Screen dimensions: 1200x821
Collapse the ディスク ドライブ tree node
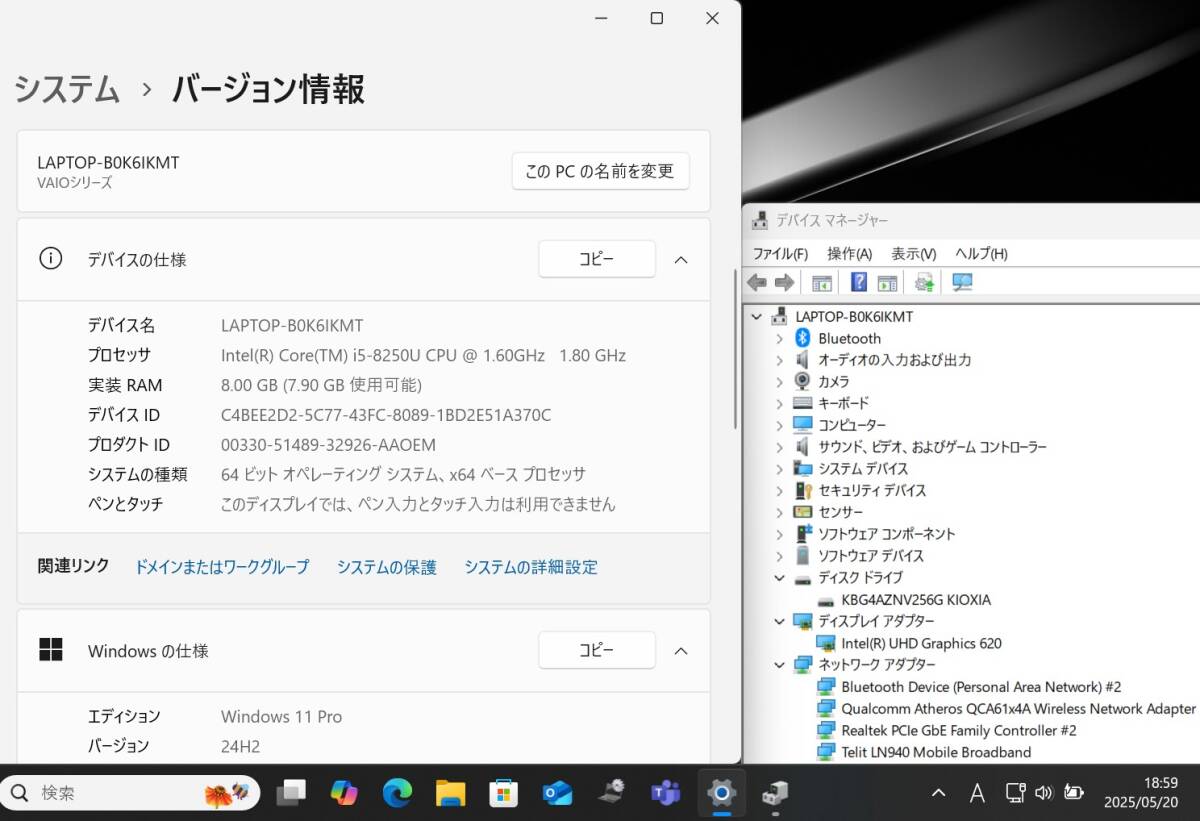point(780,578)
